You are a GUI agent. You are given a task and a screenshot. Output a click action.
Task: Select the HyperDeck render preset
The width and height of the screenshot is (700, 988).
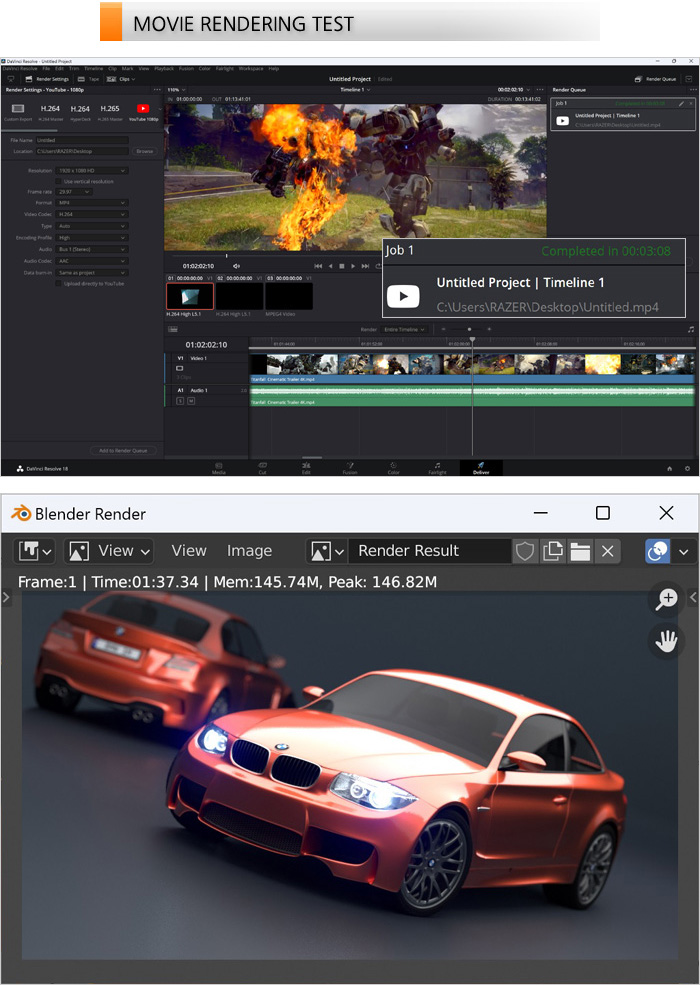(80, 112)
